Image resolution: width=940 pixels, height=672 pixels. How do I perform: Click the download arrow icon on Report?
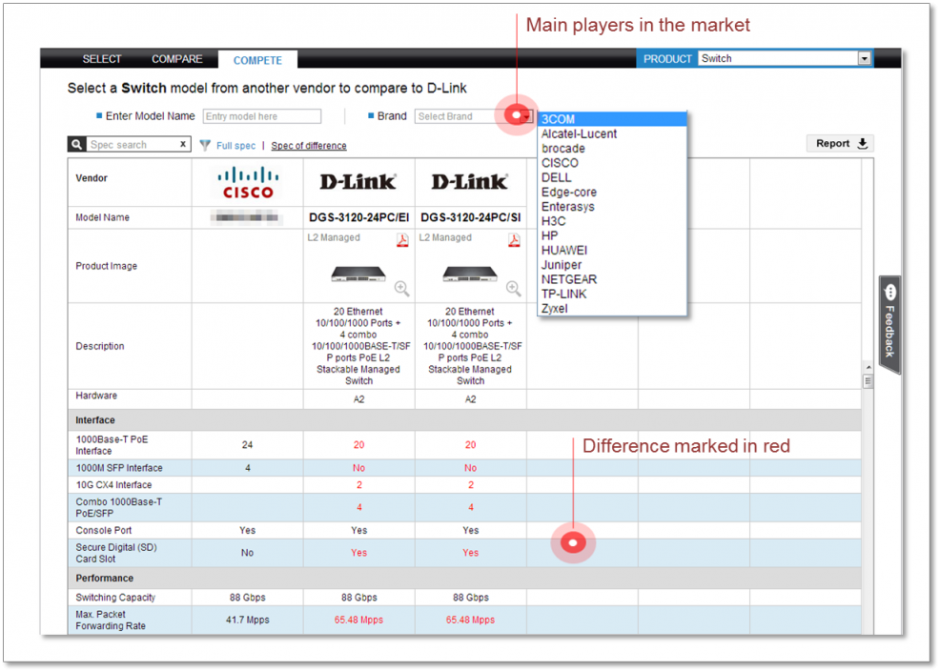[862, 143]
